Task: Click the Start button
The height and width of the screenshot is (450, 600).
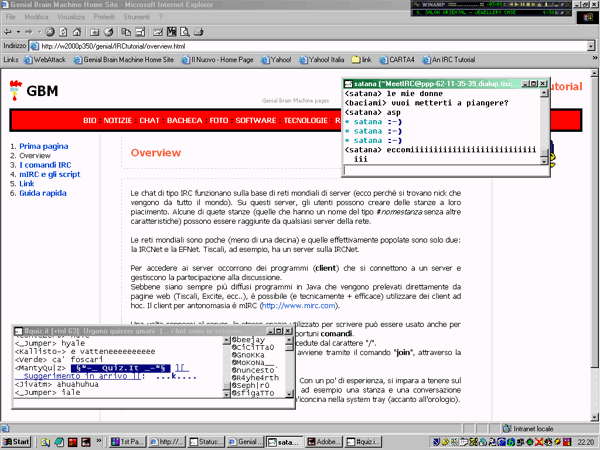Action: pos(16,442)
